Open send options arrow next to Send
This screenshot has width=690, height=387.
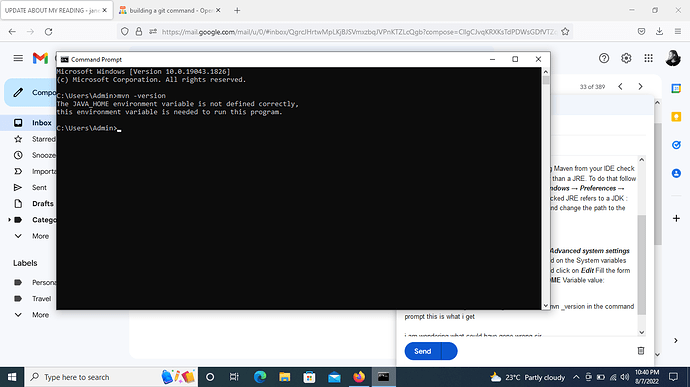(449, 351)
